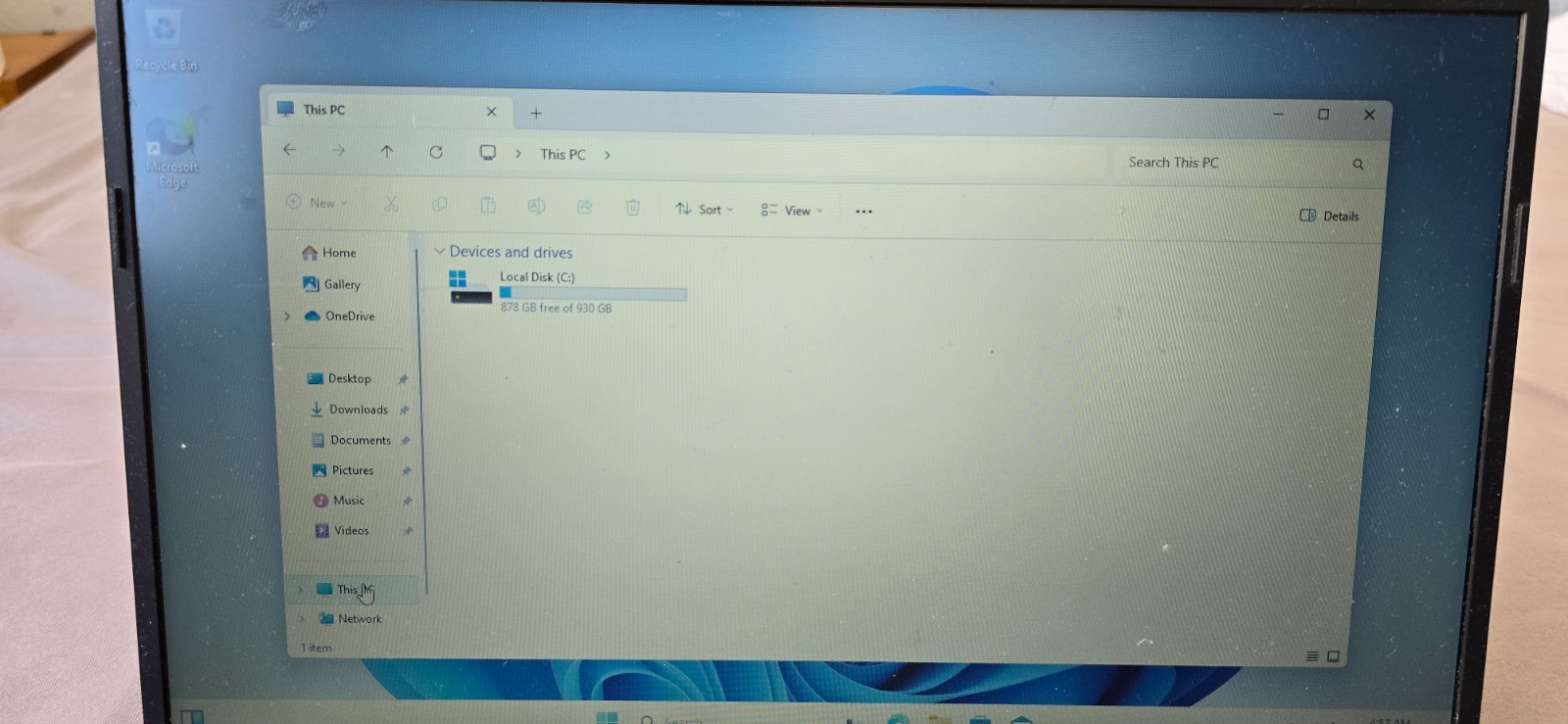Switch to large icons view icon
The image size is (1568, 724).
(x=1333, y=656)
